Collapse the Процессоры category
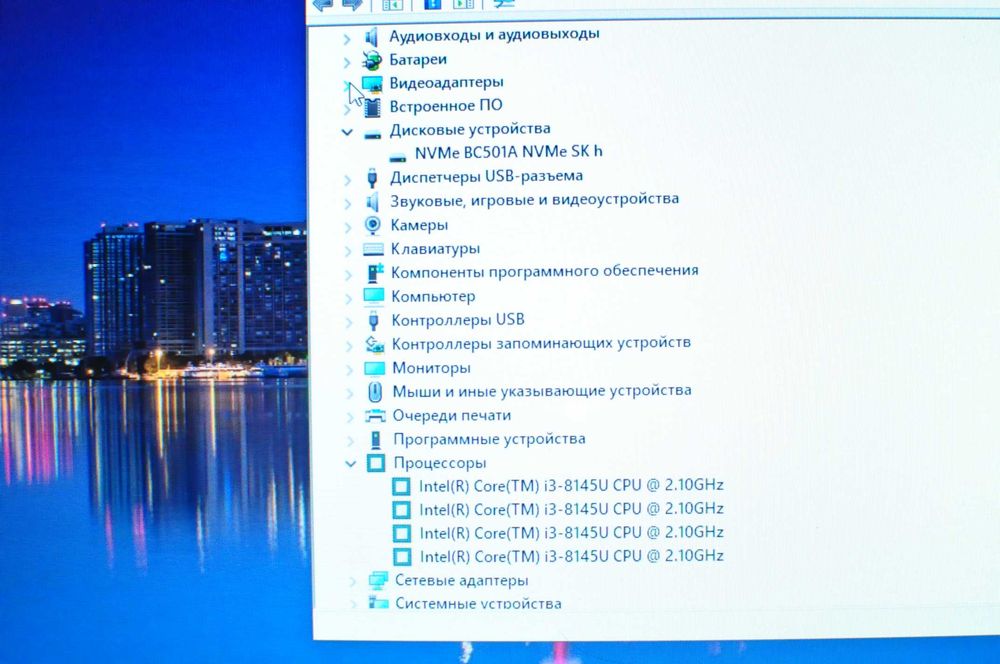The width and height of the screenshot is (1000, 664). coord(351,464)
